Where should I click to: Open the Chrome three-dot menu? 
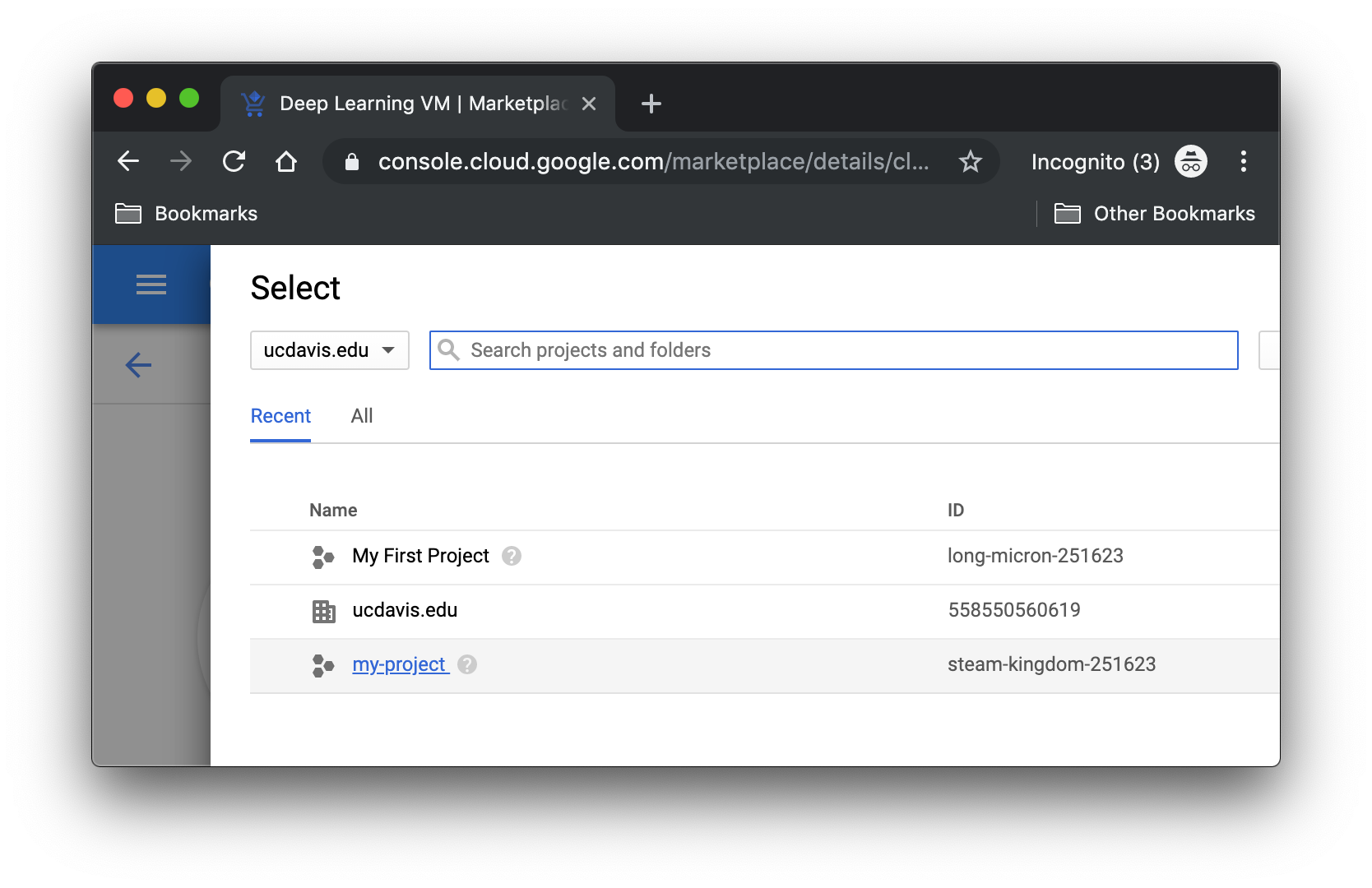pyautogui.click(x=1243, y=161)
